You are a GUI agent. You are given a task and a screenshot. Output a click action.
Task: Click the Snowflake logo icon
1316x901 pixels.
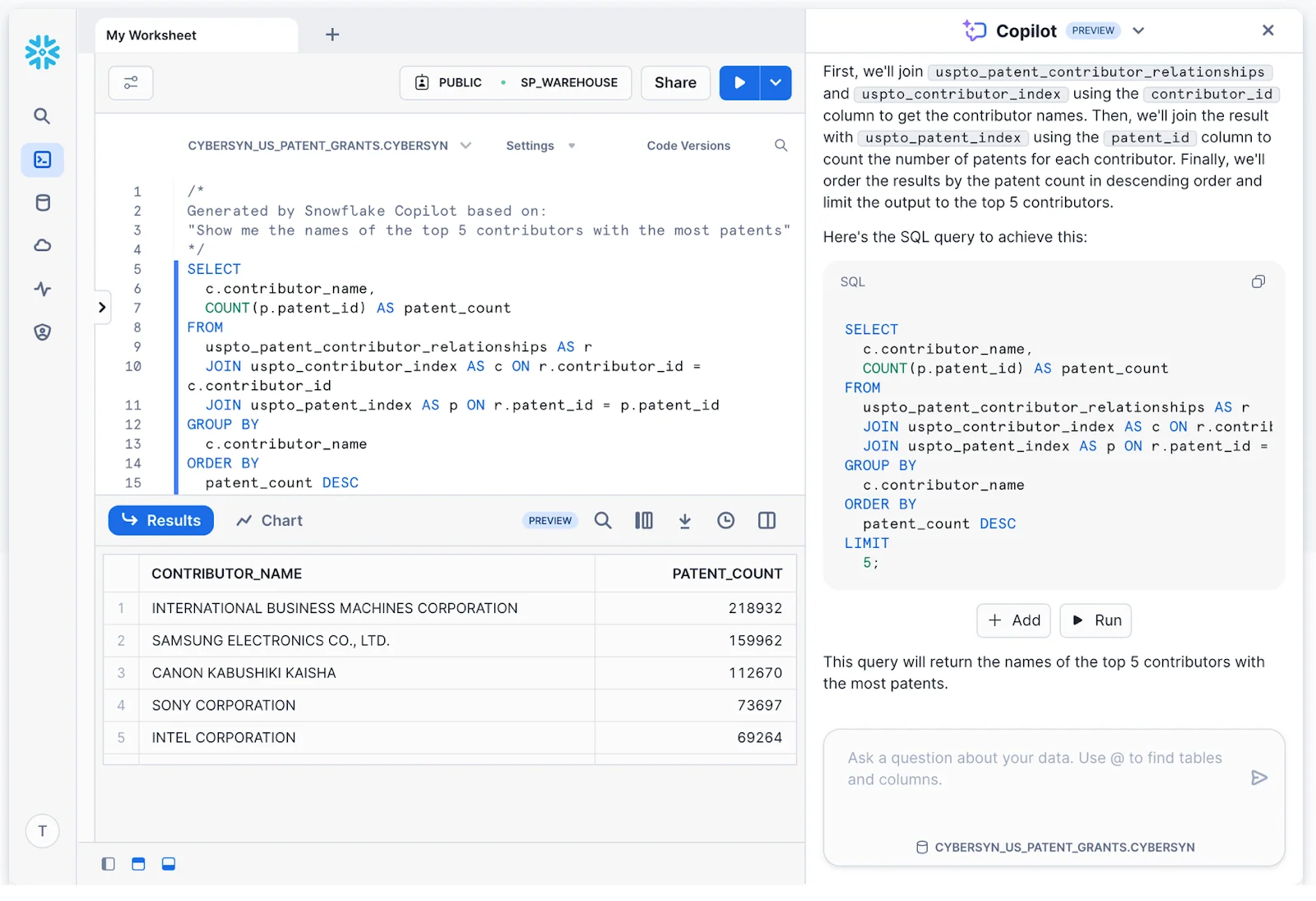click(x=42, y=52)
